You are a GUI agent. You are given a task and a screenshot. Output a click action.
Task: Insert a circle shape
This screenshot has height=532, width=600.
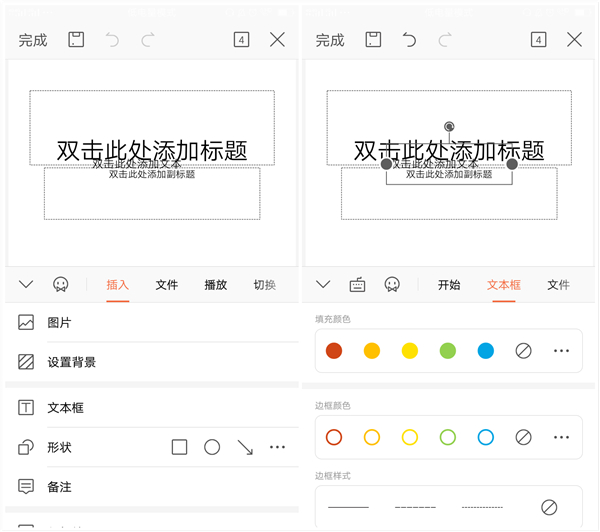[x=212, y=447]
